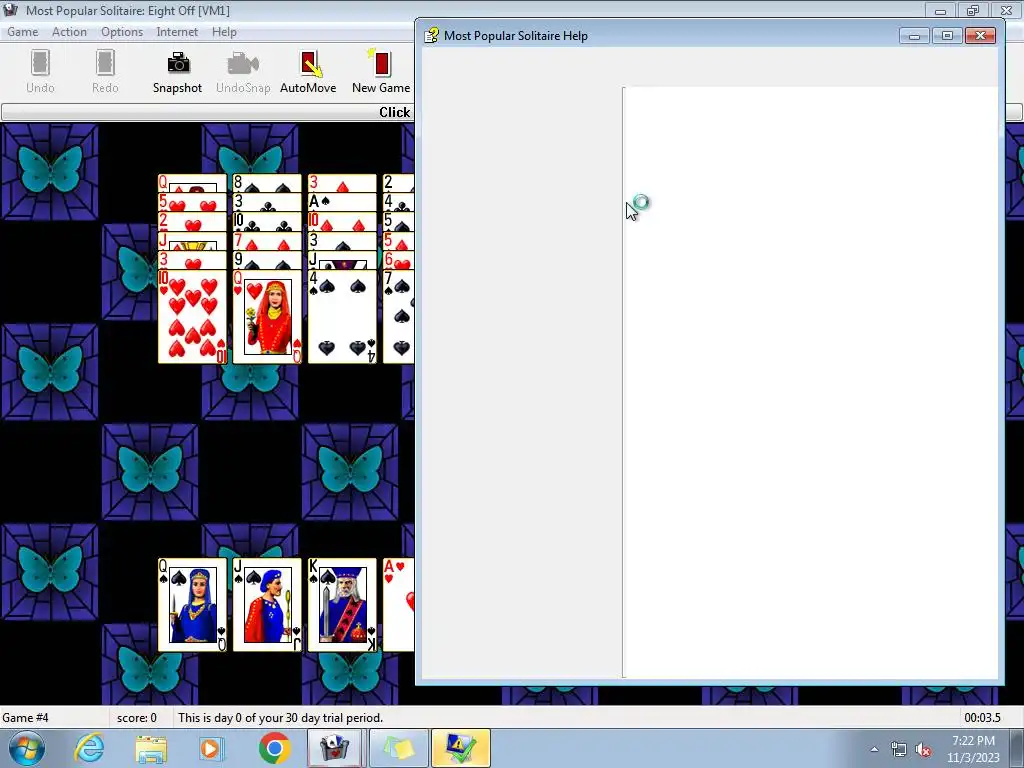Open the clock showing 7:22 PM
The width and height of the screenshot is (1024, 768).
[x=973, y=749]
